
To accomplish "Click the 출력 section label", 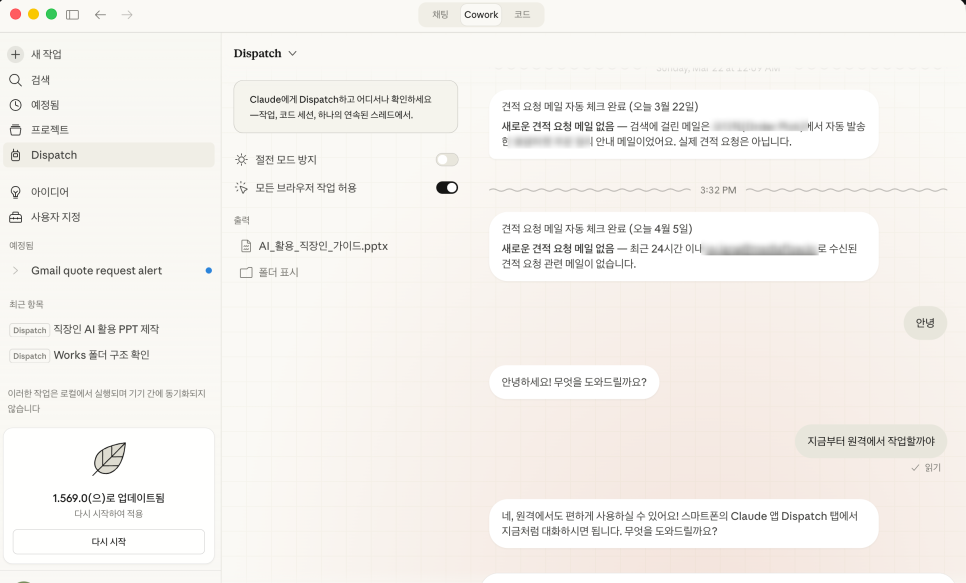I will [x=242, y=220].
